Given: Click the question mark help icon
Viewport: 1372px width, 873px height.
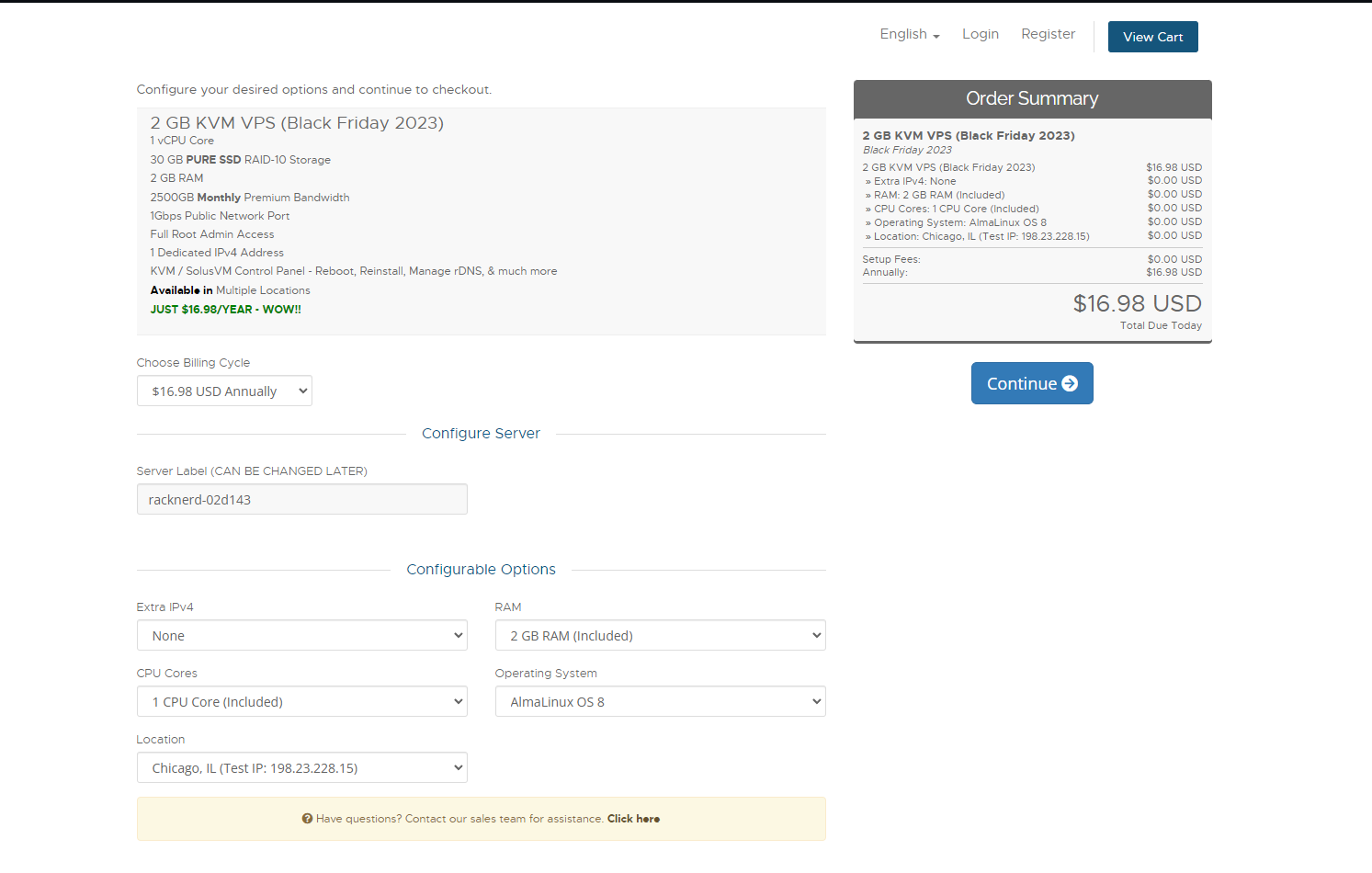Looking at the screenshot, I should 307,819.
